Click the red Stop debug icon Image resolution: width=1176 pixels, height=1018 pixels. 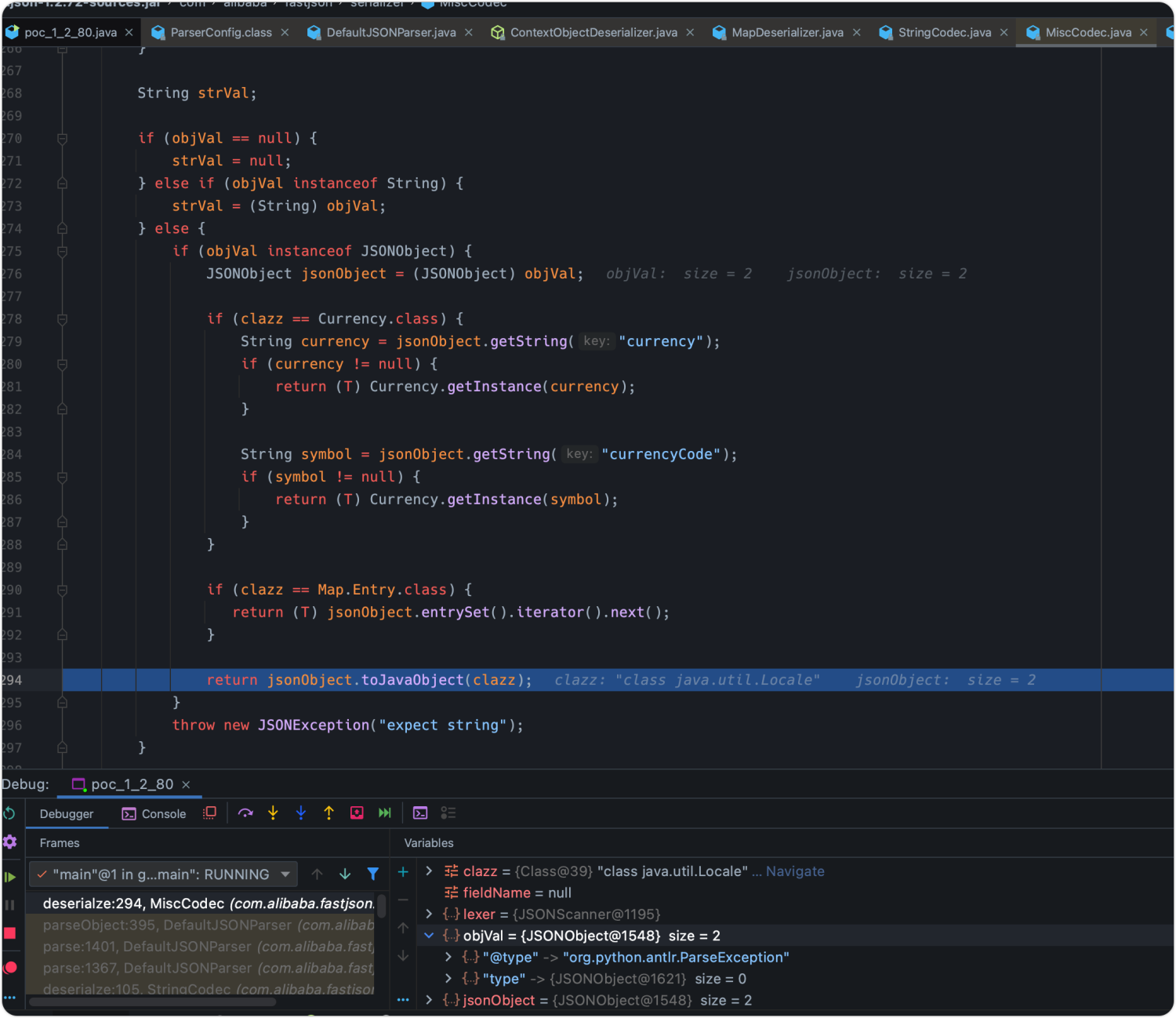tap(9, 933)
